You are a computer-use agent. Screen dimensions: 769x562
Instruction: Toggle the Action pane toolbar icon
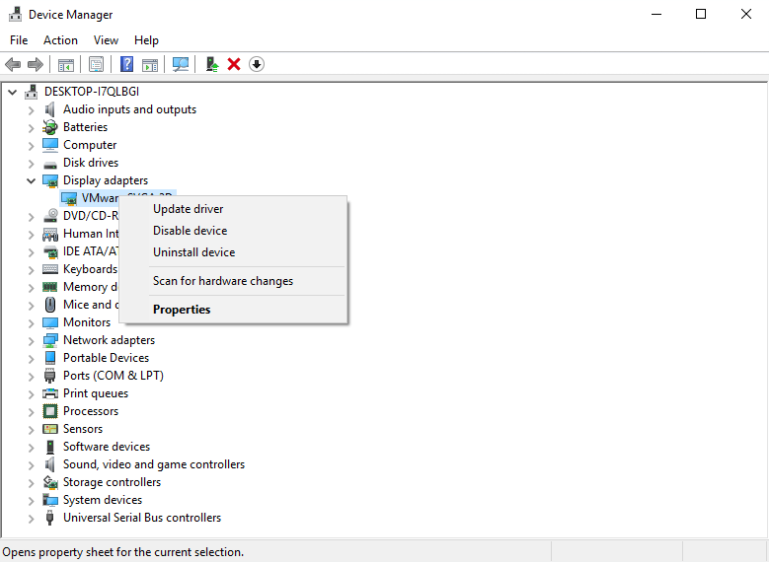(150, 64)
